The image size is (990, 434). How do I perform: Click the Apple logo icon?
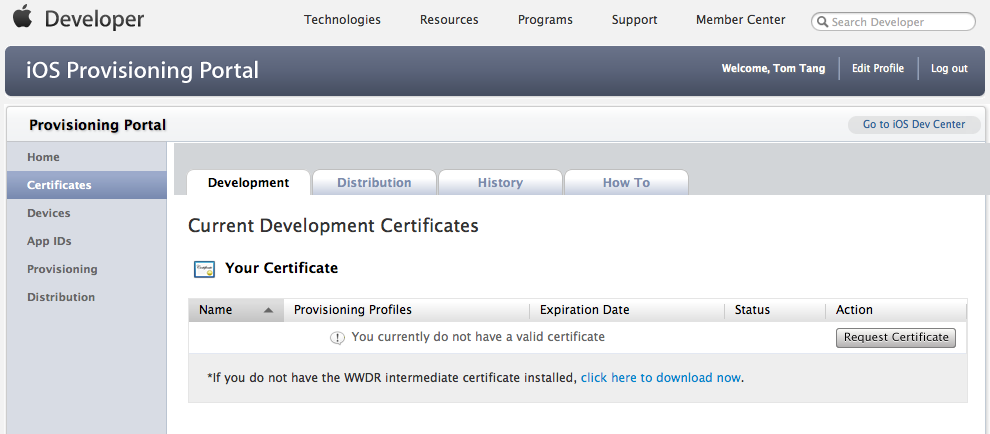pyautogui.click(x=23, y=17)
